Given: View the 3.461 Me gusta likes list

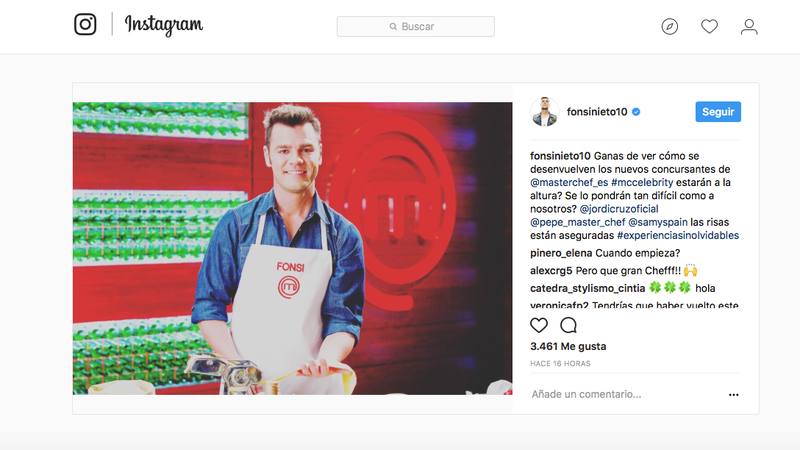Looking at the screenshot, I should pos(568,346).
